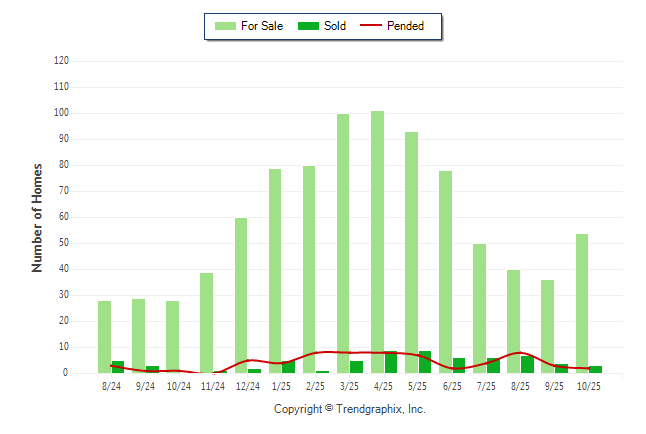Screen dimensions: 646x434
Task: Click the For Sale legend color swatch
Action: 225,26
